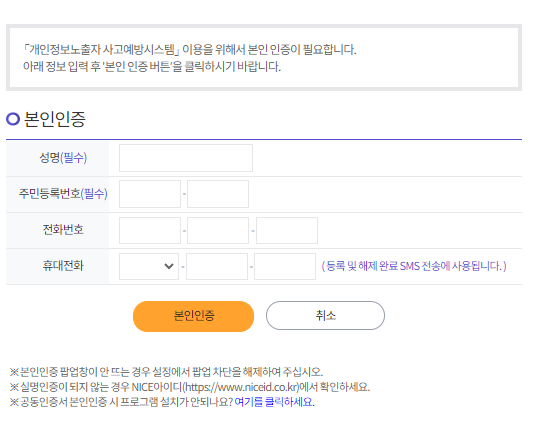Click the 휴대전화 row label

[x=63, y=266]
